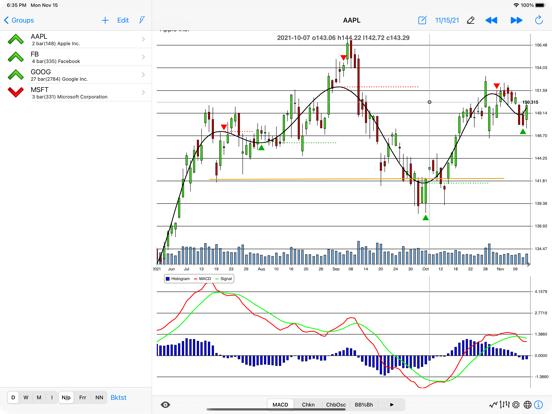Tap GOOG green up-trend arrow icon
The image size is (552, 414).
point(16,75)
